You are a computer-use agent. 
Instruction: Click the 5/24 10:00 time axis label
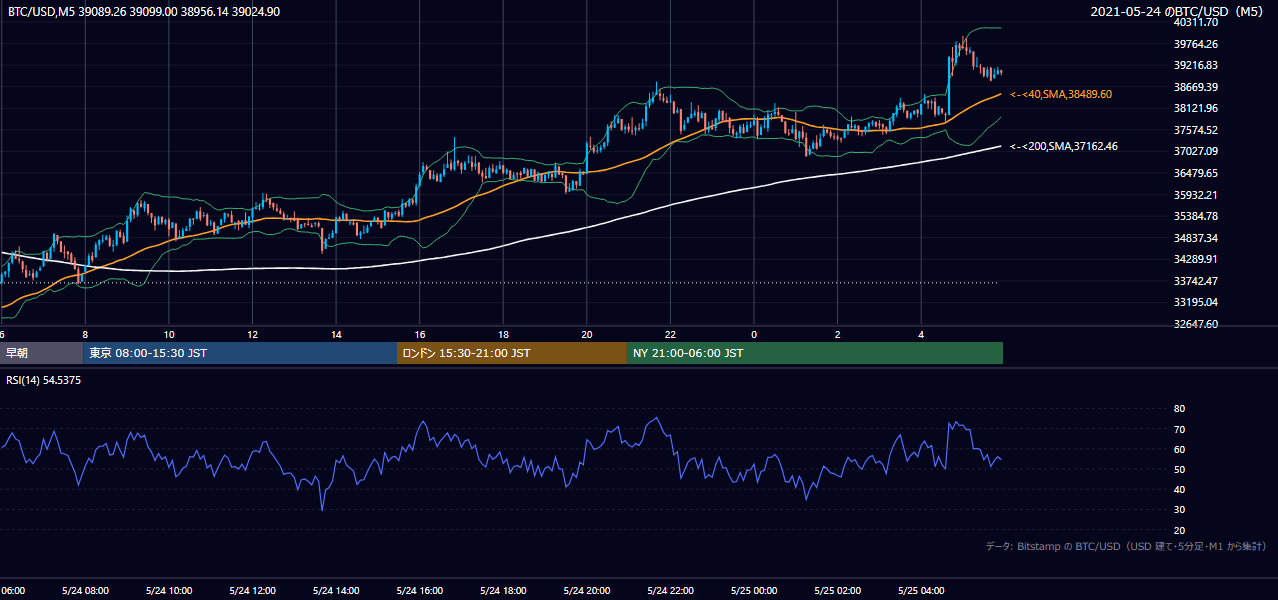169,591
